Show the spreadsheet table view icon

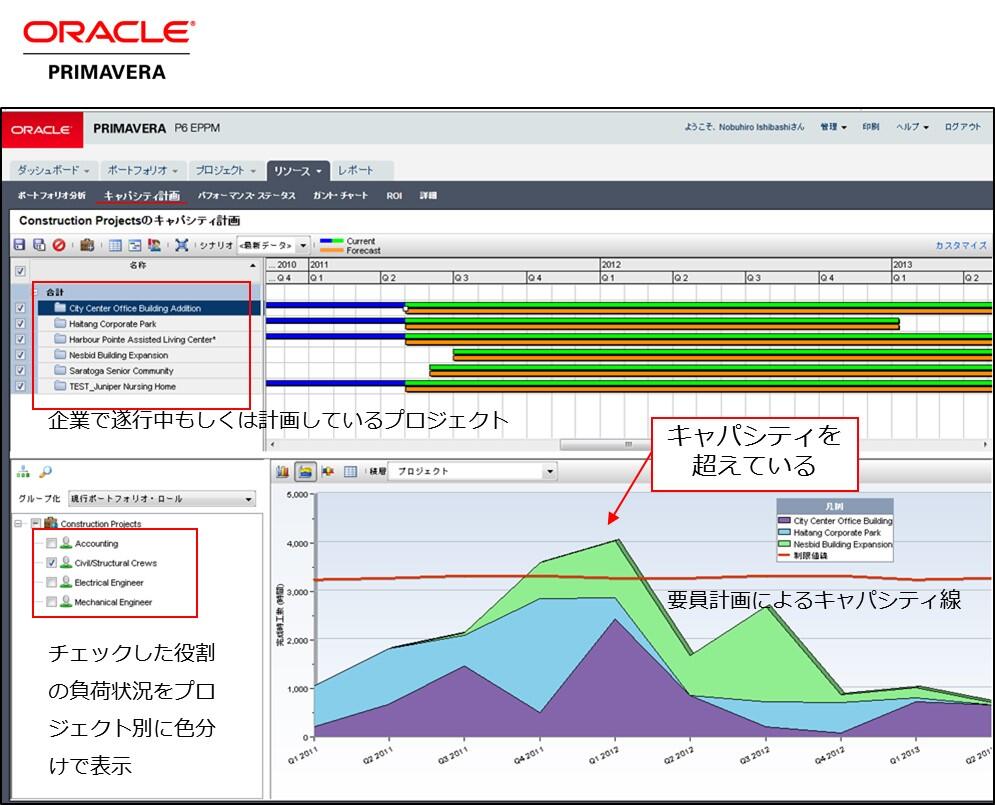pos(351,471)
